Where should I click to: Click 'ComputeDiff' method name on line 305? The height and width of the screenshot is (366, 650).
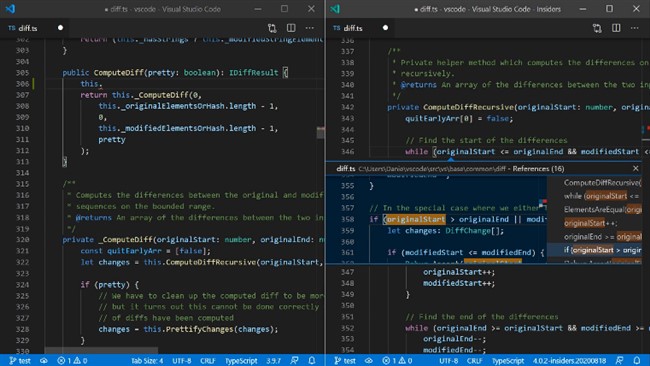coord(118,73)
